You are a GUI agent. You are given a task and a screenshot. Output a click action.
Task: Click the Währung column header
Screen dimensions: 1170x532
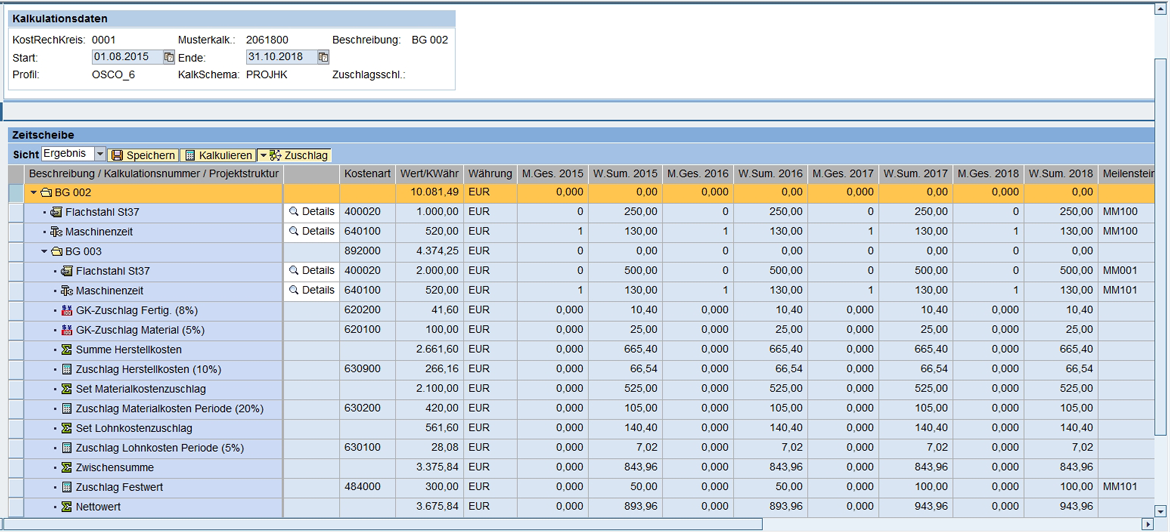(x=490, y=173)
